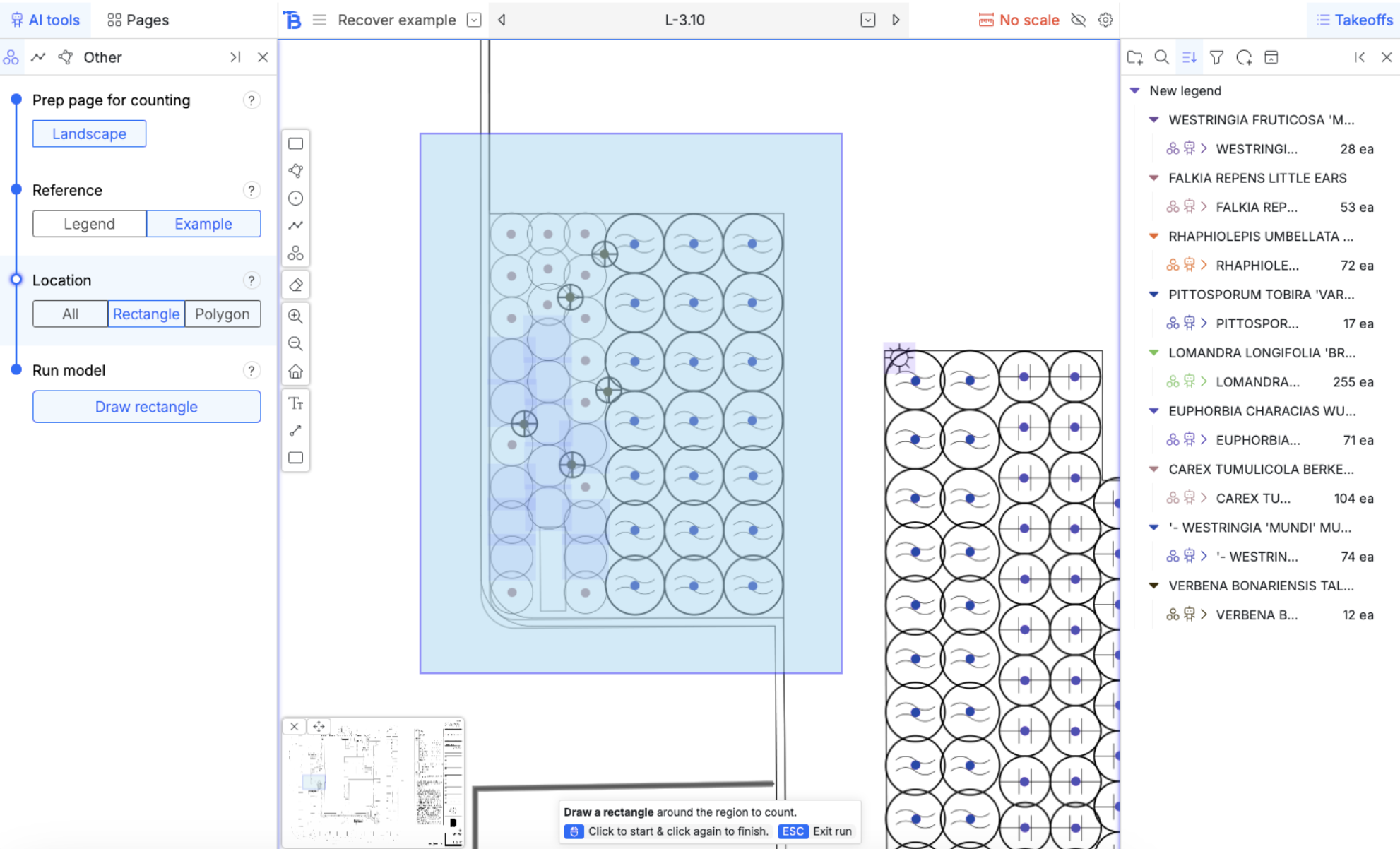Image resolution: width=1400 pixels, height=849 pixels.
Task: Choose the Polygon location option
Action: [x=222, y=314]
